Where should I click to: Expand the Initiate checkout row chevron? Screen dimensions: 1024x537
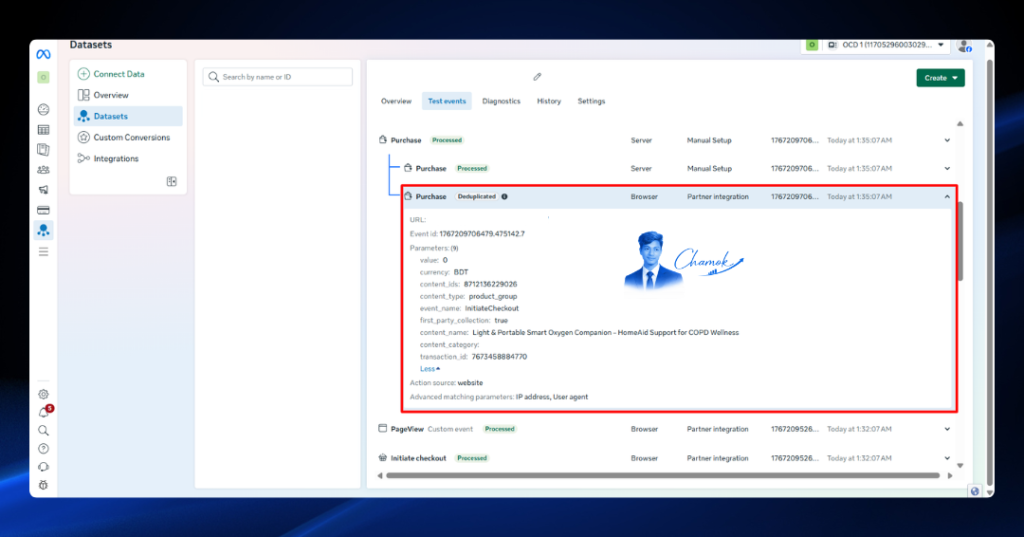click(x=947, y=458)
